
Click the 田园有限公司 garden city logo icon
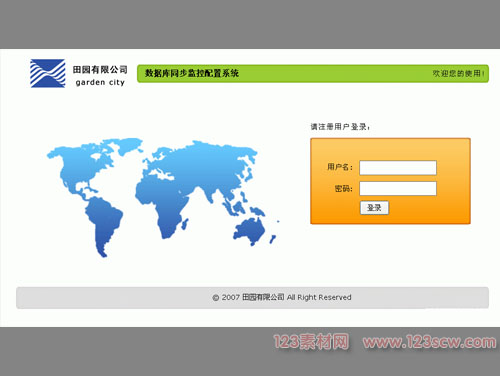(x=48, y=73)
